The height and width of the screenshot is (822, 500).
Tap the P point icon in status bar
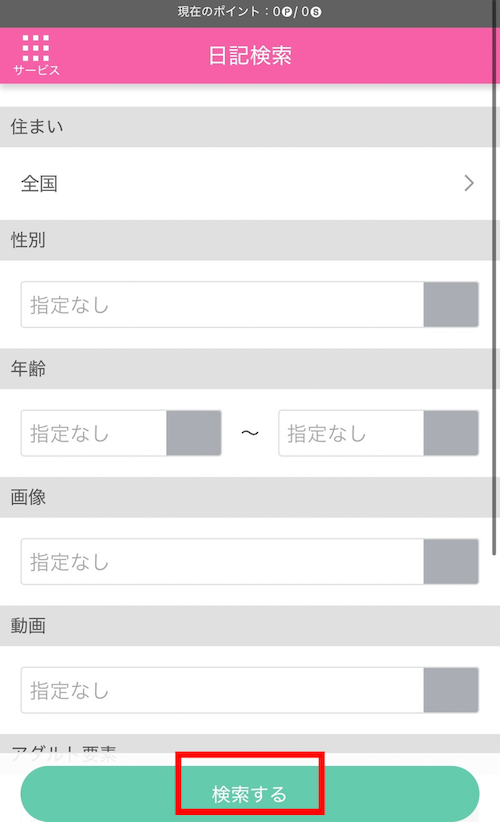(x=287, y=12)
